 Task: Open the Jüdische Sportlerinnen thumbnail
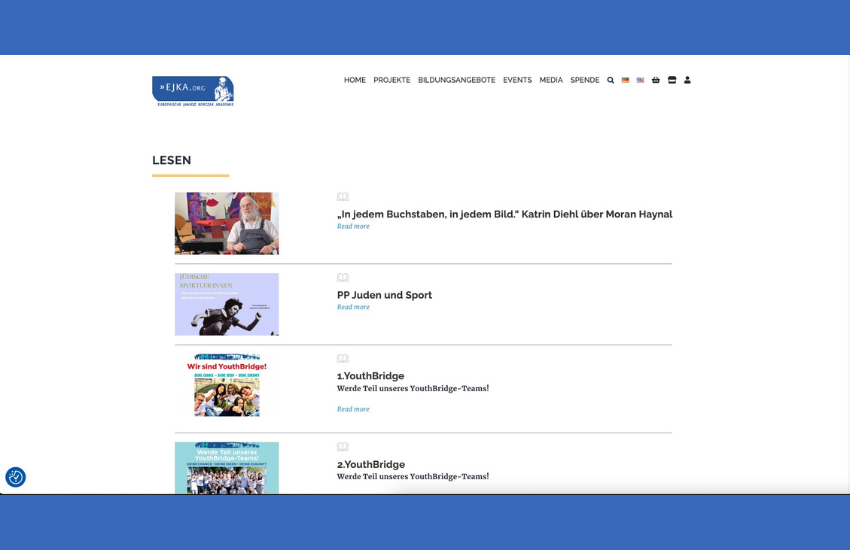[227, 304]
